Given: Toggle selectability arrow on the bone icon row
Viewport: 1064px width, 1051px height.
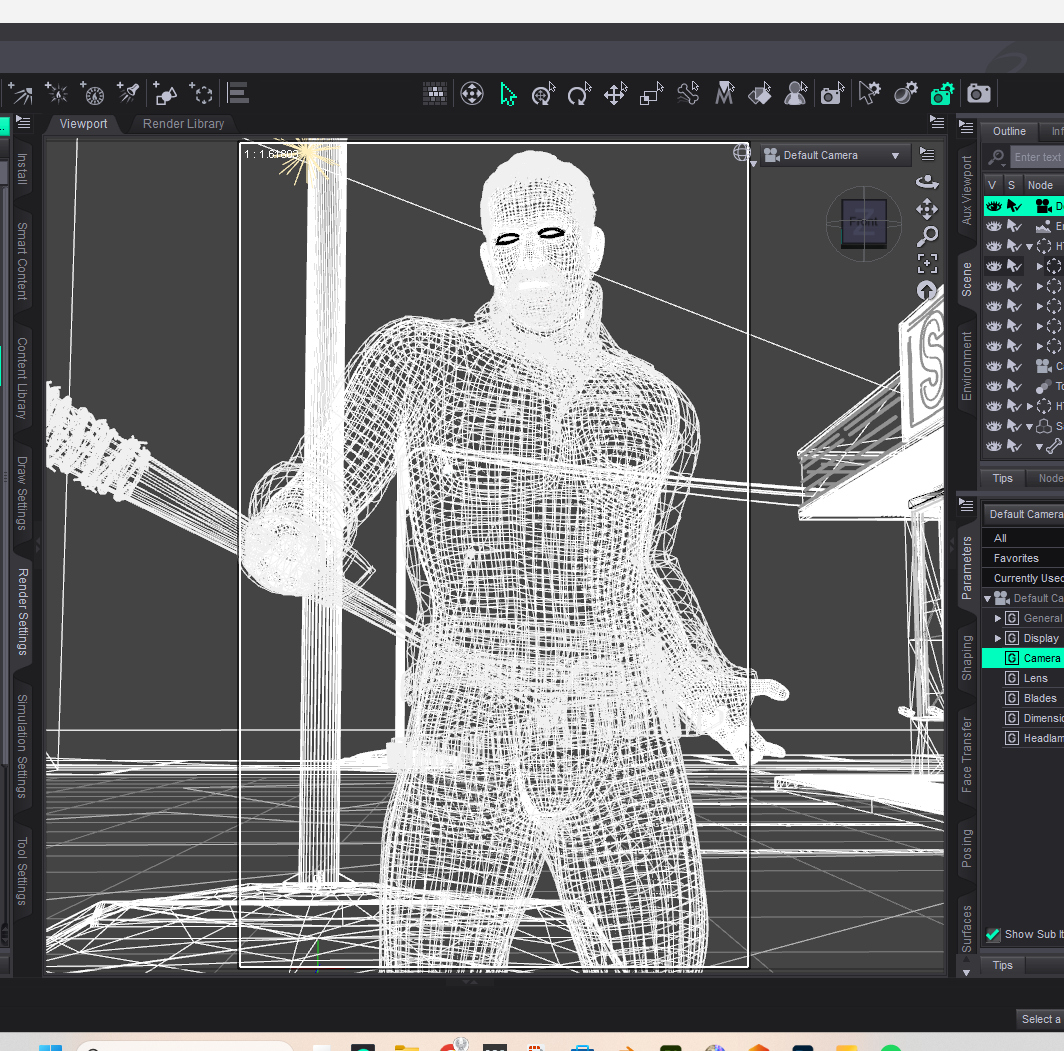Looking at the screenshot, I should (x=1014, y=446).
